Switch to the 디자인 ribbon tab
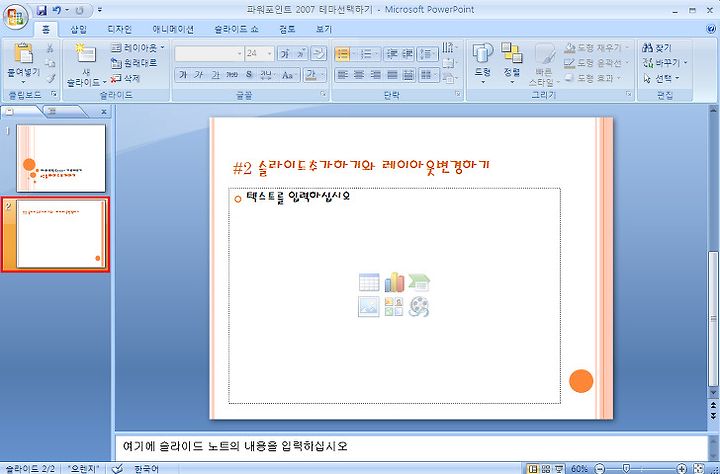Screen dimensions: 720x474 [119, 29]
